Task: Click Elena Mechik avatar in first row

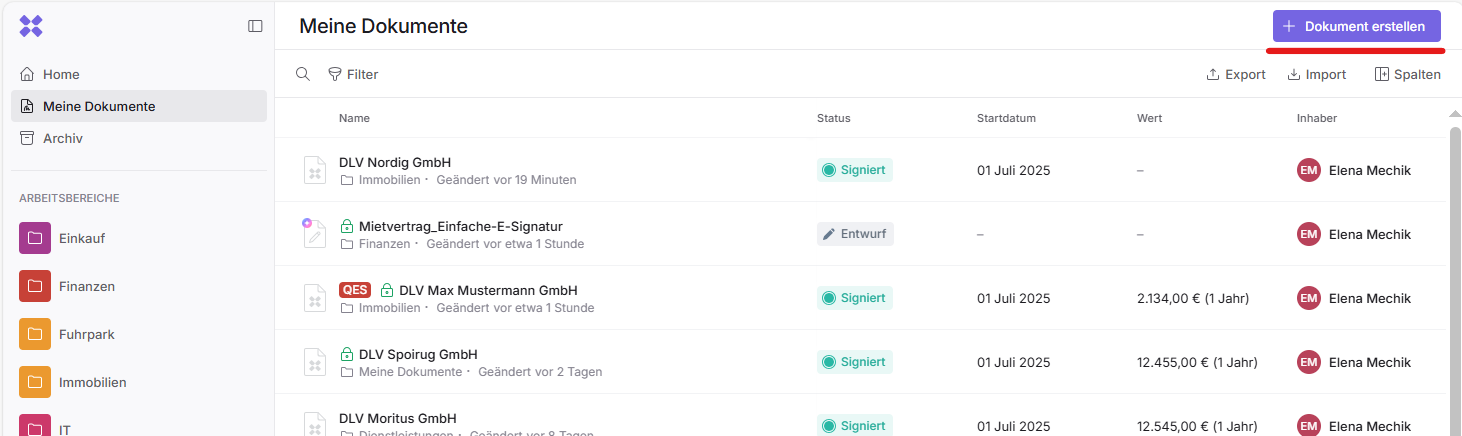Action: click(x=1308, y=170)
